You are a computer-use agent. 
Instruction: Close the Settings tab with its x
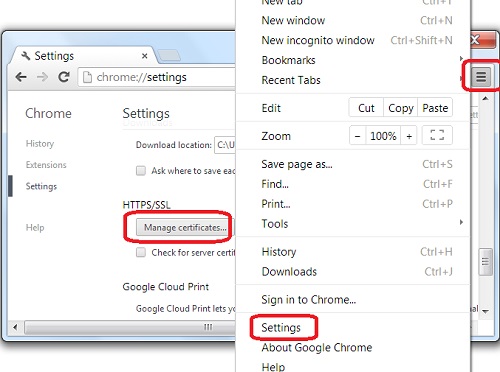[144, 56]
